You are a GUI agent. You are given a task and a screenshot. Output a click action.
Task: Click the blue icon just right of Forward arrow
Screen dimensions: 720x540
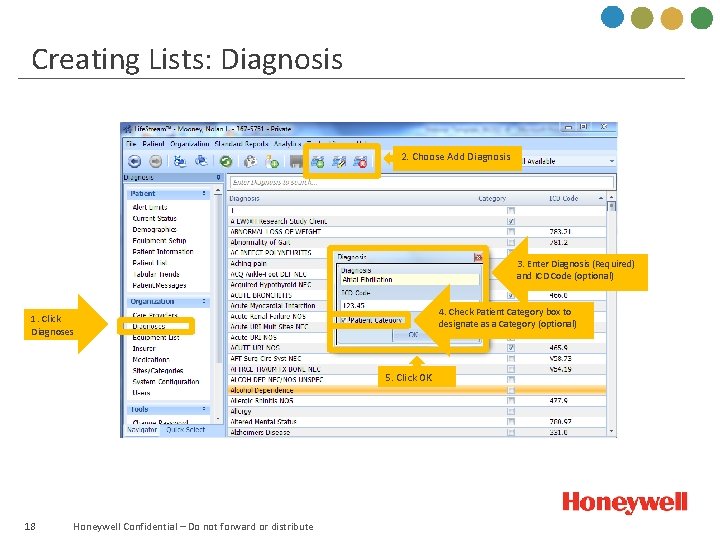click(x=180, y=161)
